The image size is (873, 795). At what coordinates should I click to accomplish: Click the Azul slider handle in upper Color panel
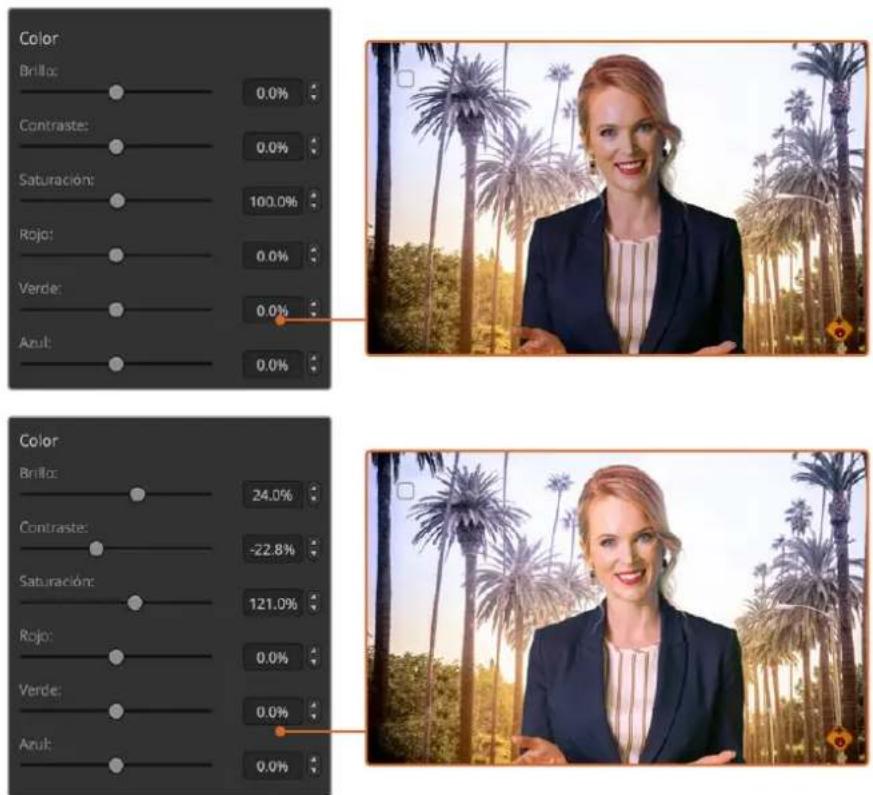116,365
